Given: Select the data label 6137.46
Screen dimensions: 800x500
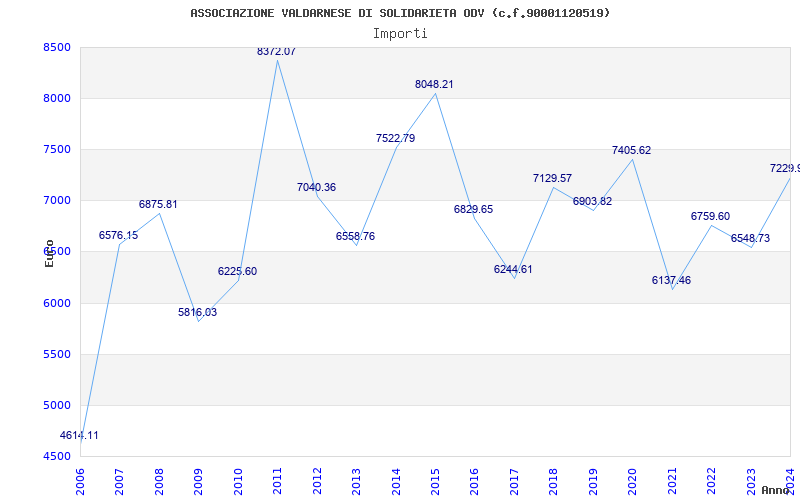Looking at the screenshot, I should point(671,280).
